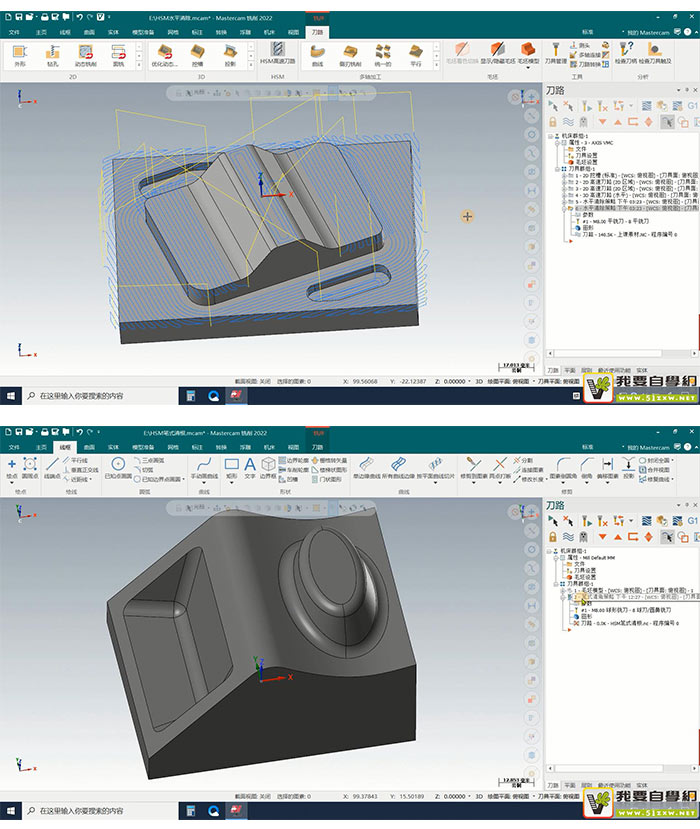
Task: Collapse 刀具群组-1 node in top window tree
Action: pyautogui.click(x=557, y=169)
